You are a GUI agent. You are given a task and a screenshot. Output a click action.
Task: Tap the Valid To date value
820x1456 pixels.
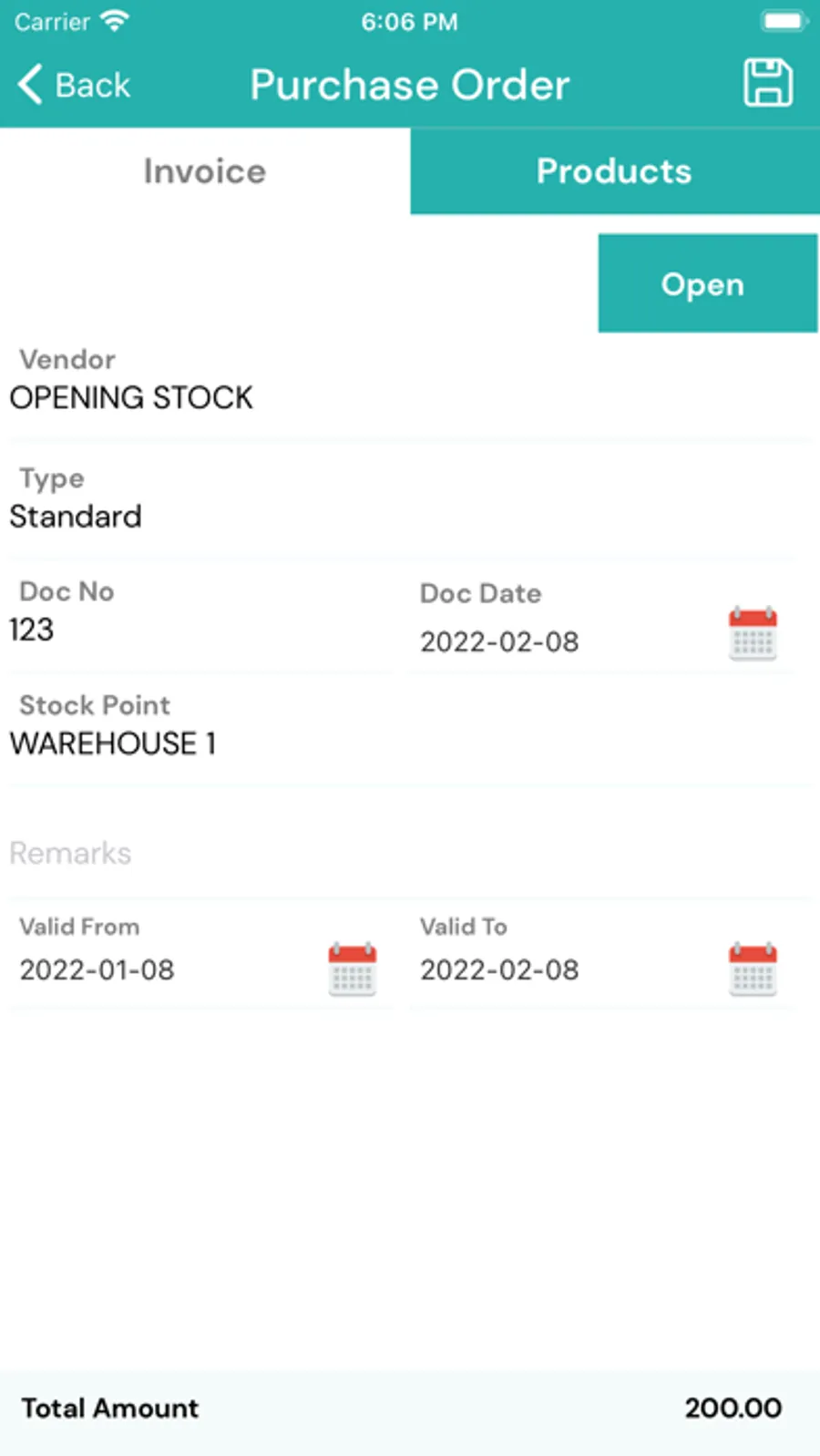click(x=499, y=969)
